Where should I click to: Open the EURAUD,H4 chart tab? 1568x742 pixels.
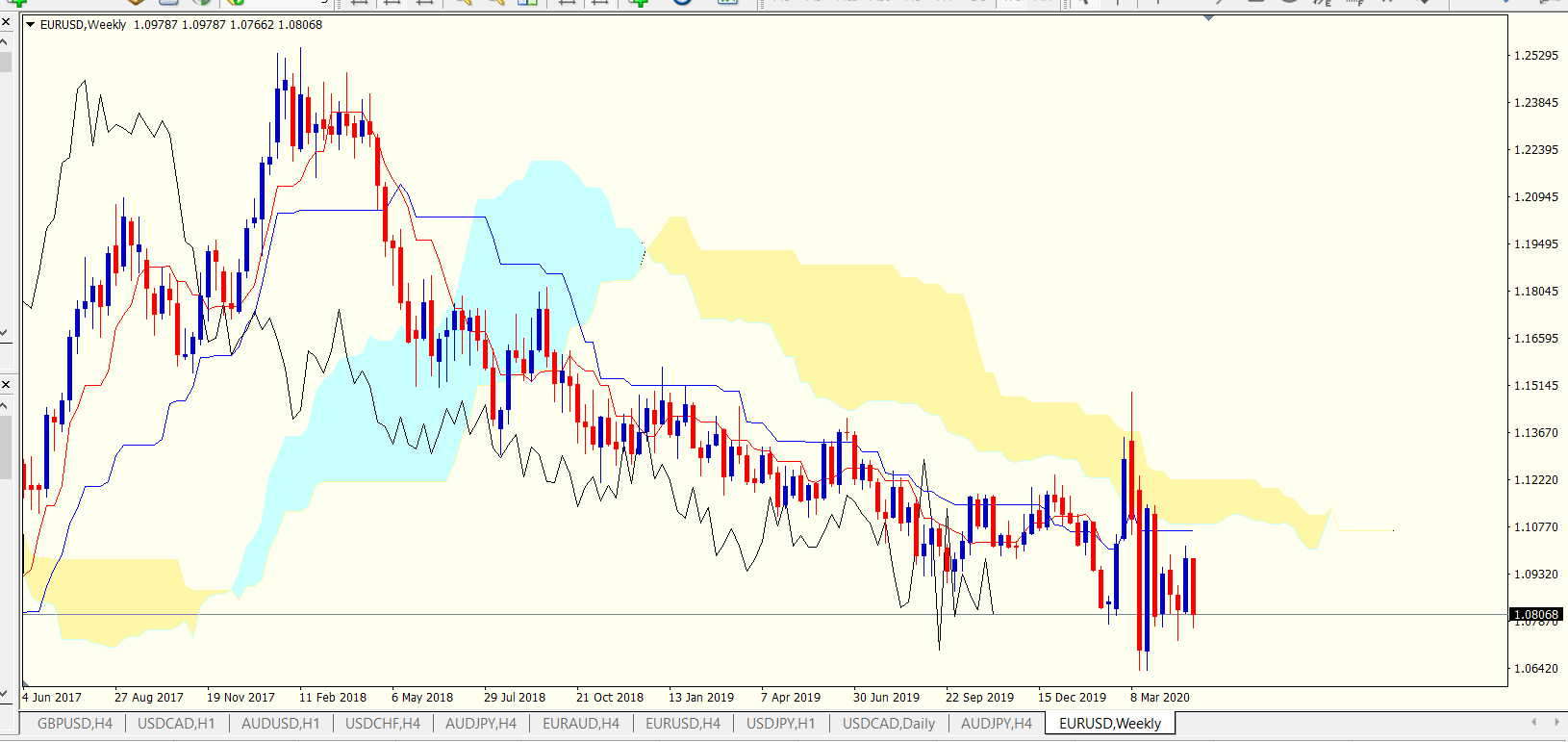click(581, 724)
